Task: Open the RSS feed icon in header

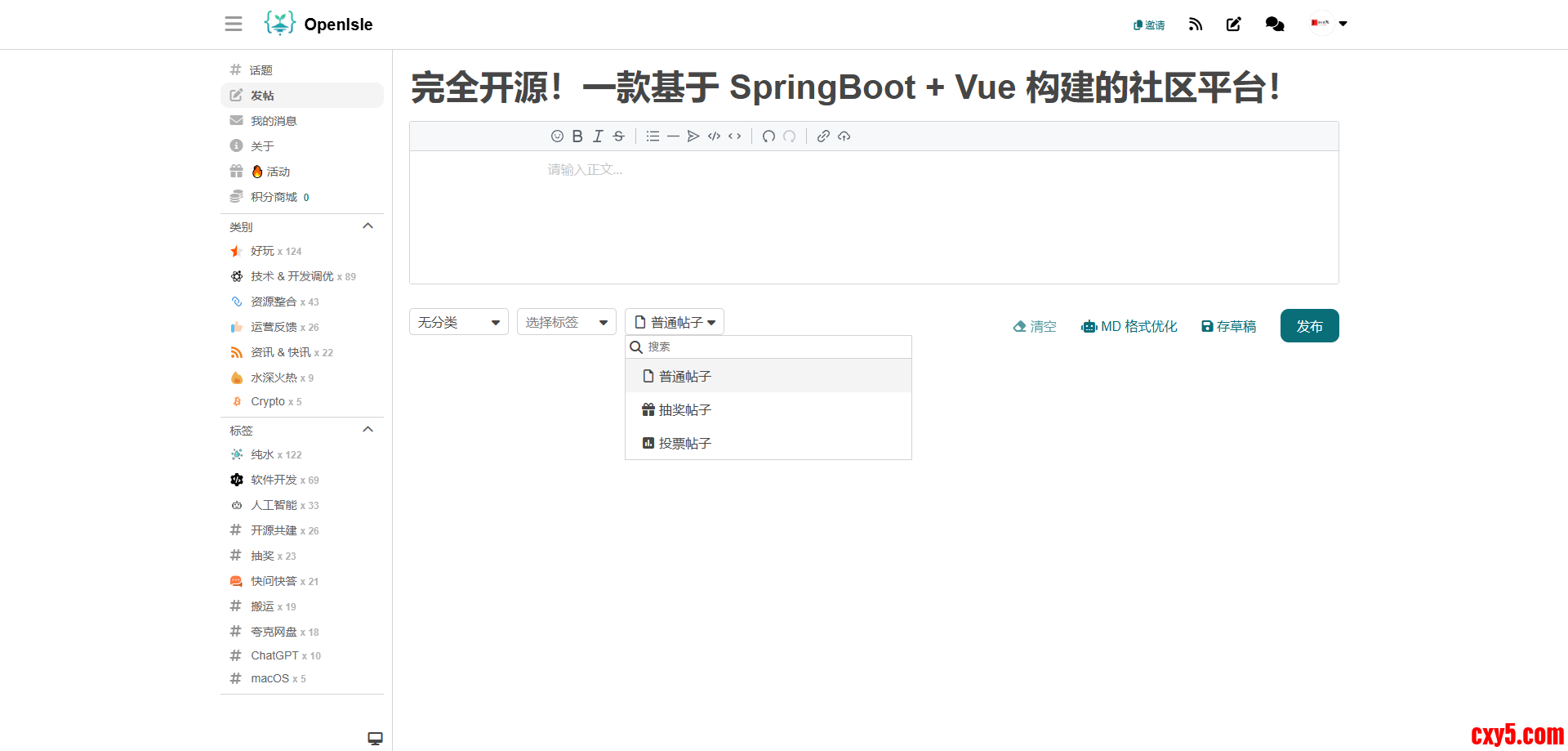Action: [1196, 25]
